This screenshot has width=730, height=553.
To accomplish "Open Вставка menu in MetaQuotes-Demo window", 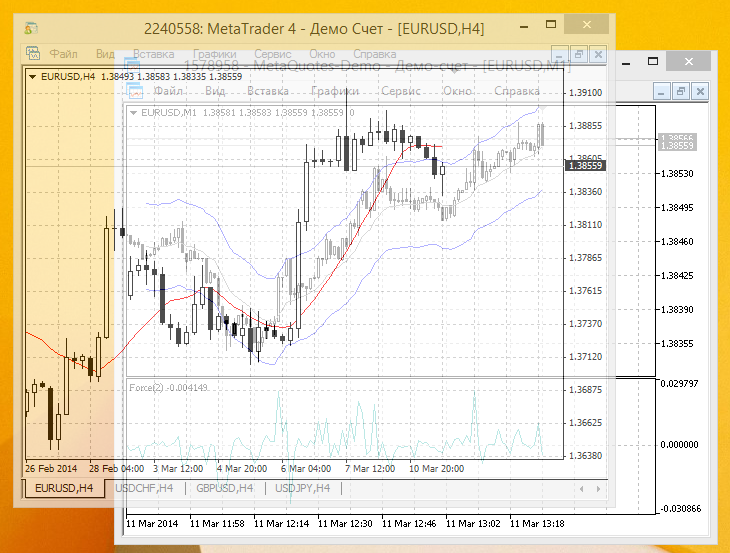I will (268, 91).
